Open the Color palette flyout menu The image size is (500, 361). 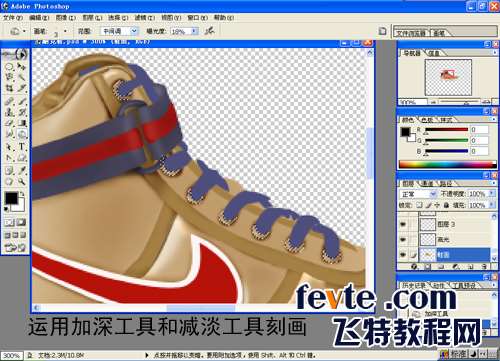[x=494, y=119]
